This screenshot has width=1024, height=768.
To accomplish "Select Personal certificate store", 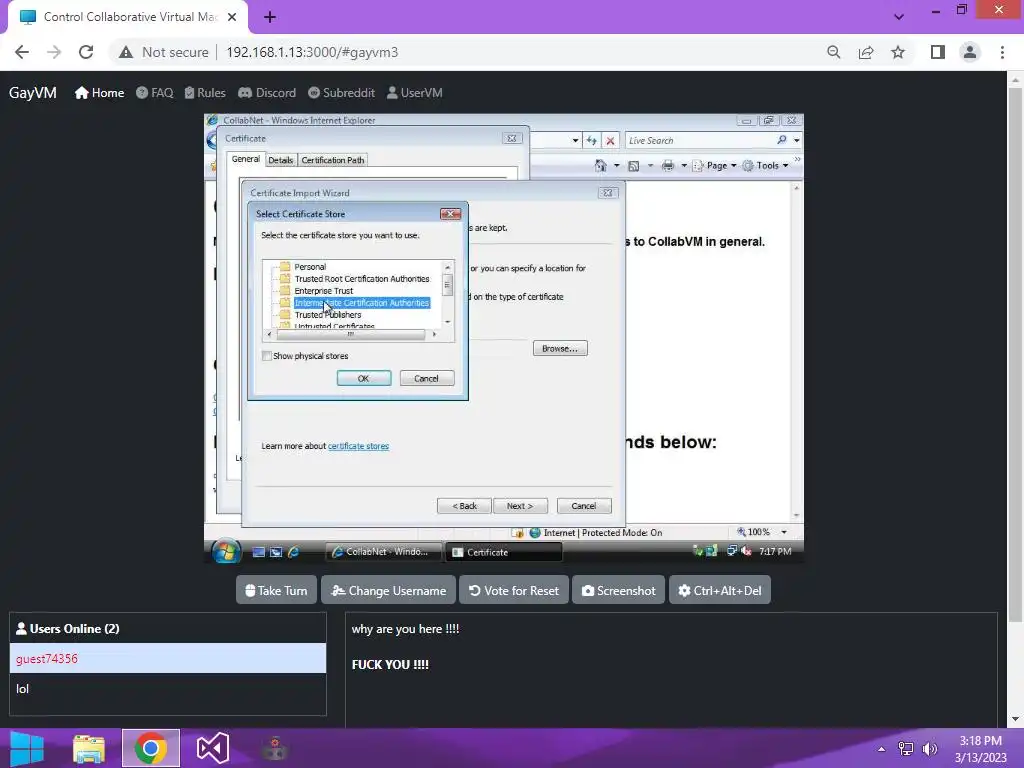I will click(310, 267).
